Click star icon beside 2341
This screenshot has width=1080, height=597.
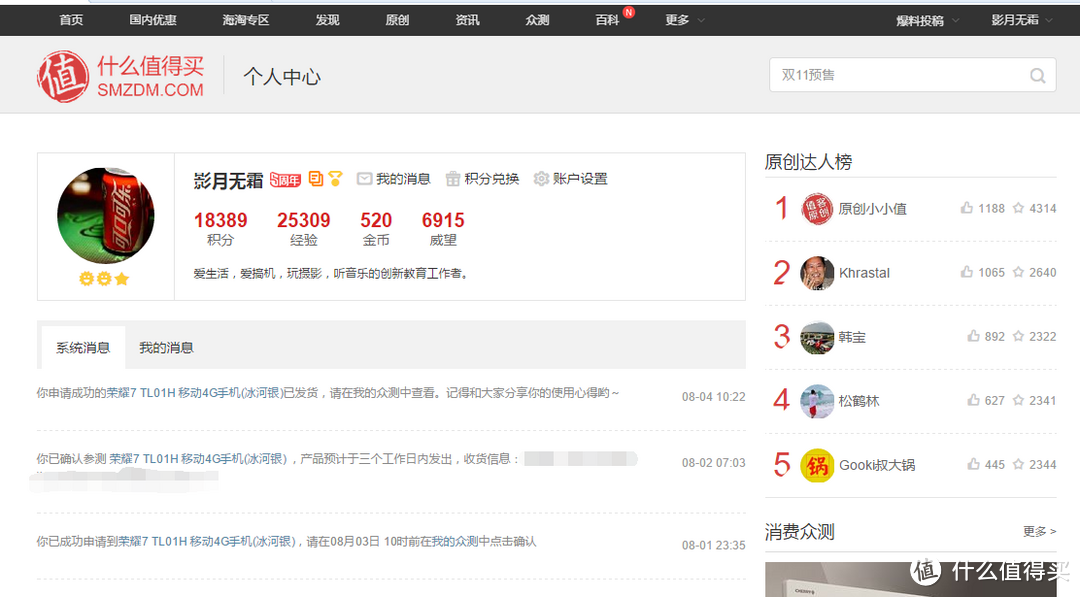(1018, 400)
